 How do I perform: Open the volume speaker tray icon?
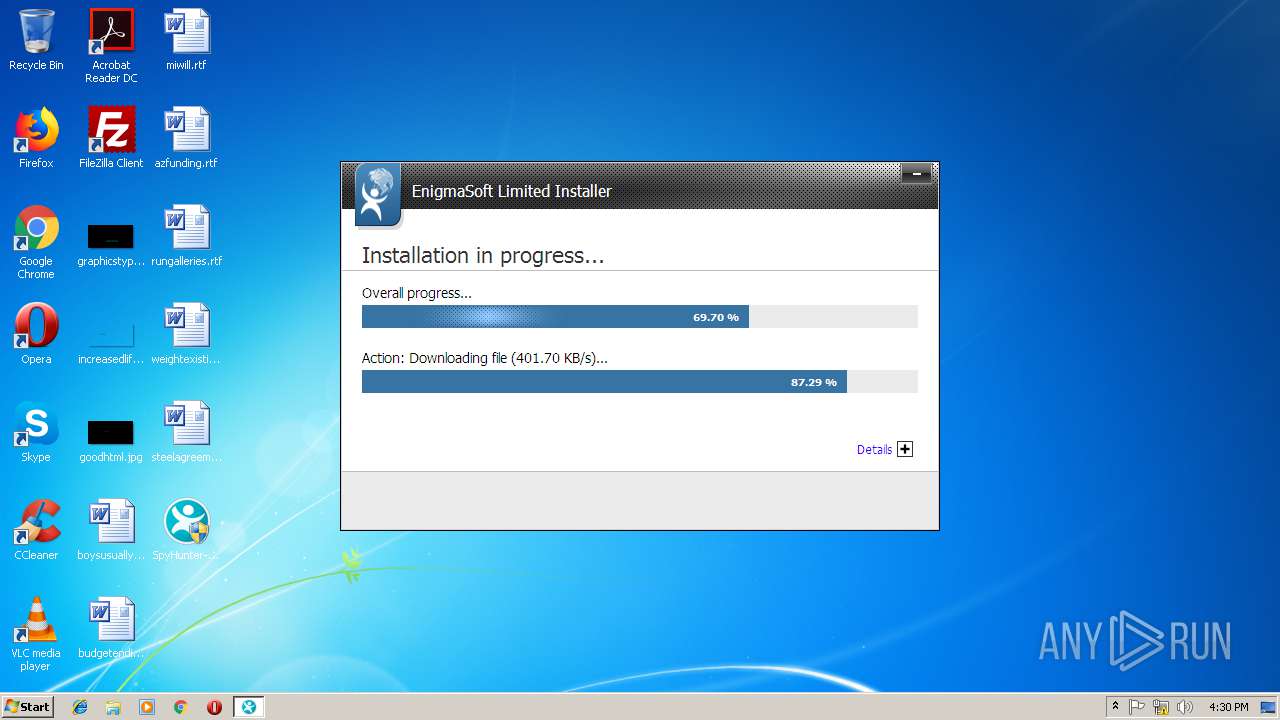pyautogui.click(x=1185, y=707)
